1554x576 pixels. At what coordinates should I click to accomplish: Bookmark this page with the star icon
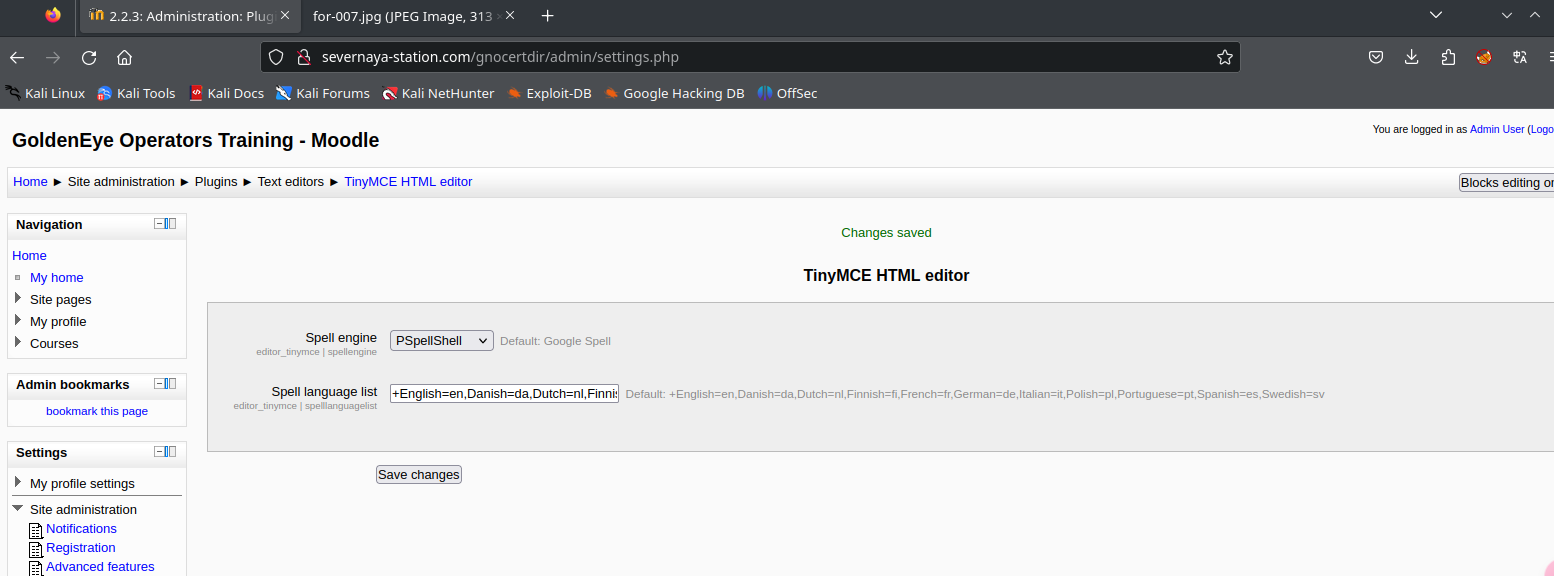click(x=1224, y=57)
